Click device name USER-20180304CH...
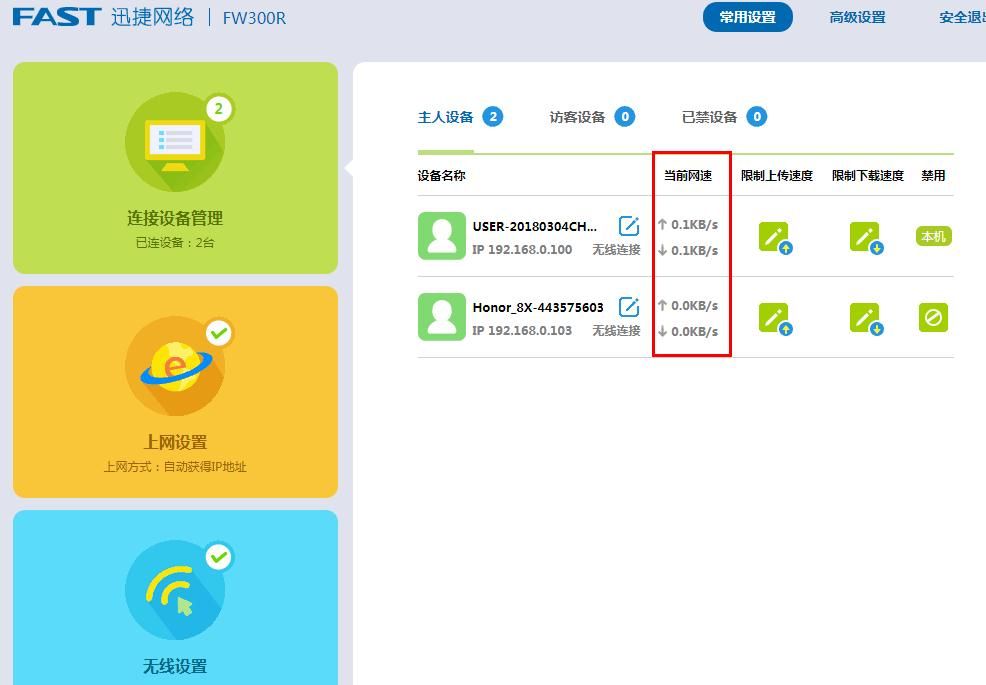This screenshot has height=685, width=986. (x=535, y=226)
